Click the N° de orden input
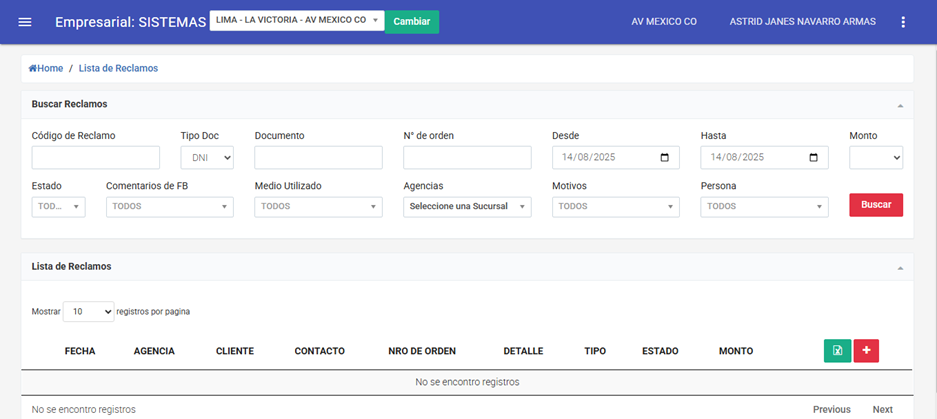Image resolution: width=937 pixels, height=419 pixels. click(x=467, y=158)
